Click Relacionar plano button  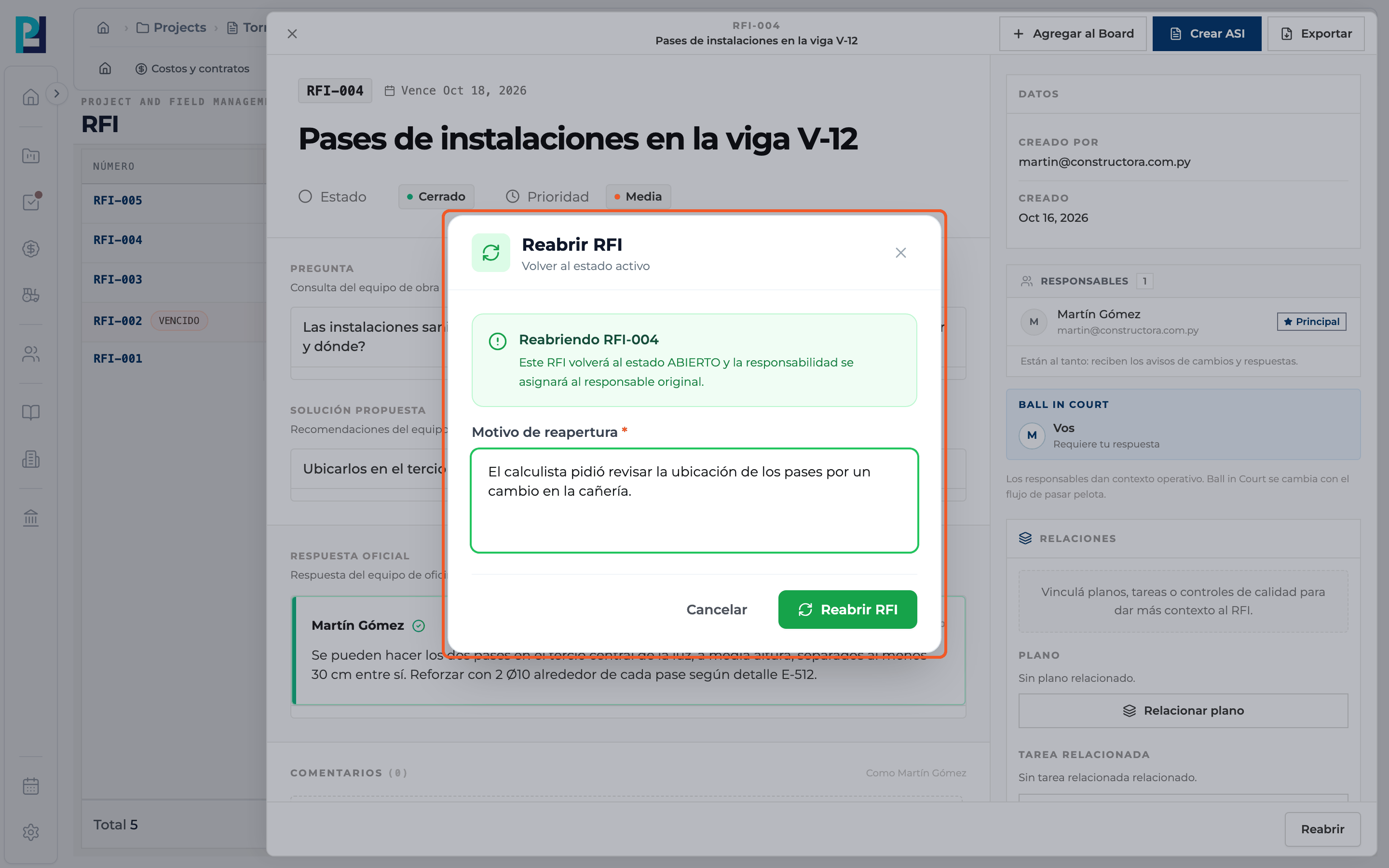pyautogui.click(x=1183, y=711)
